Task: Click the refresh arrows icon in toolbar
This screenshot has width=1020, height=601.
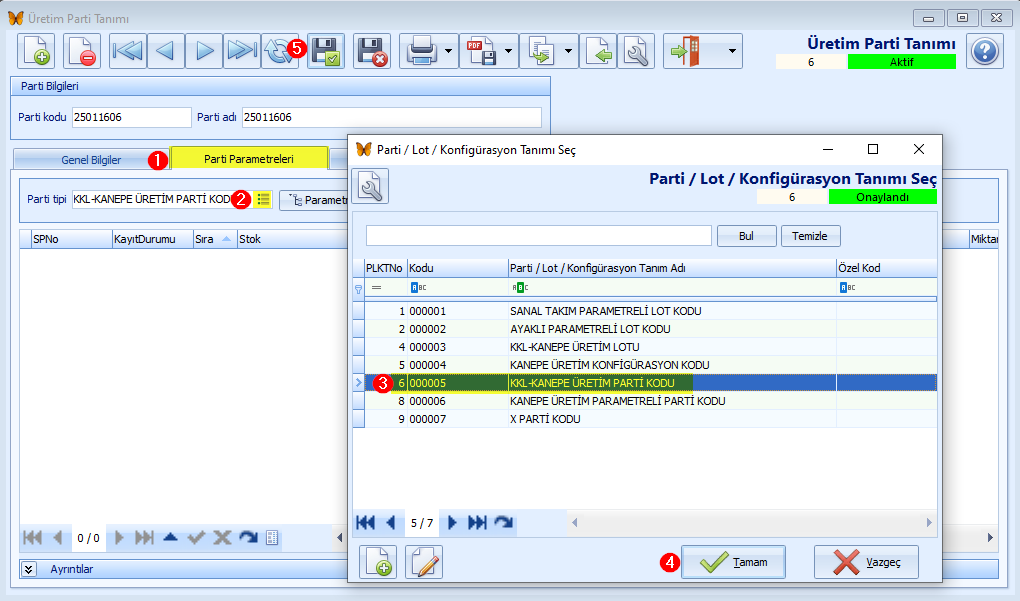Action: [279, 51]
